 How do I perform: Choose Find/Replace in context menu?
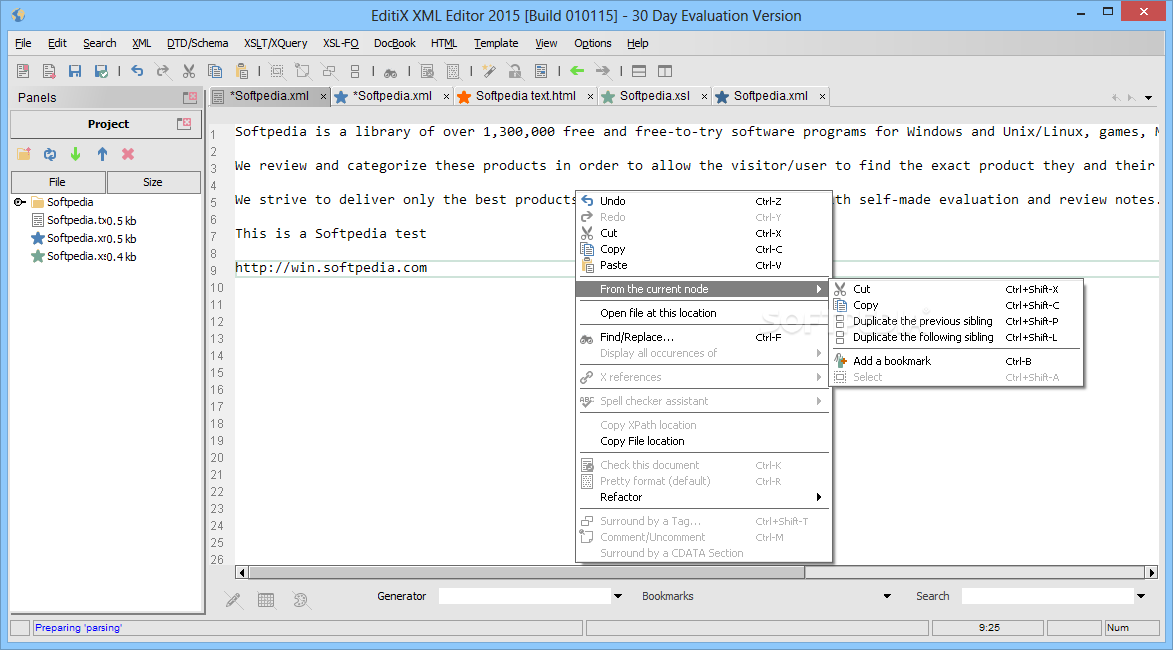point(703,337)
